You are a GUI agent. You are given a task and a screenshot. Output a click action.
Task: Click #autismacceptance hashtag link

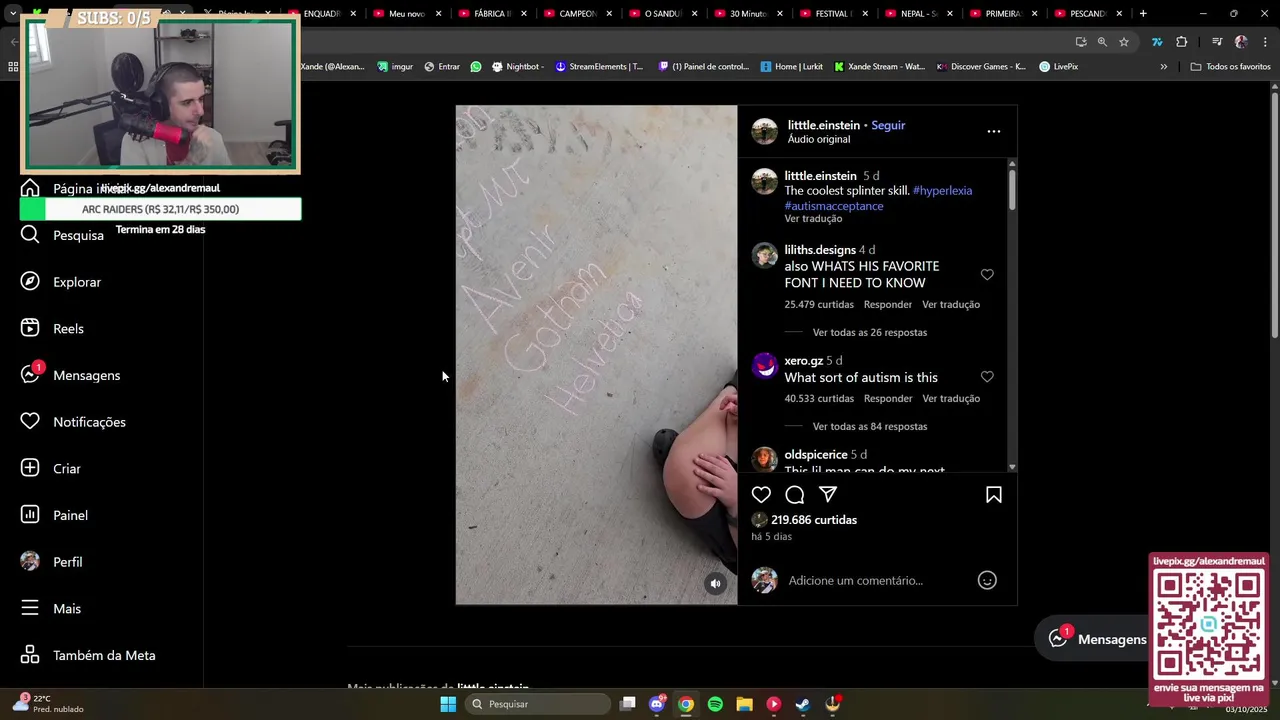(834, 206)
